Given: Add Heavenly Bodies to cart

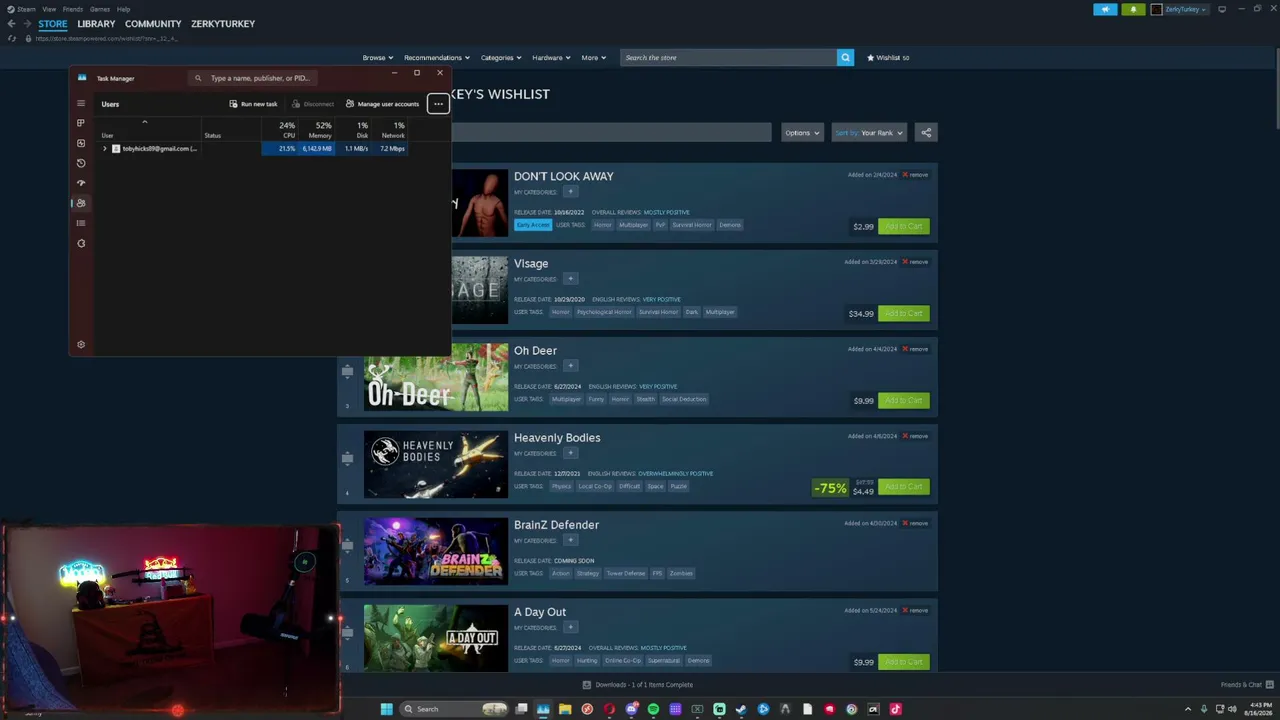Looking at the screenshot, I should click(x=904, y=487).
